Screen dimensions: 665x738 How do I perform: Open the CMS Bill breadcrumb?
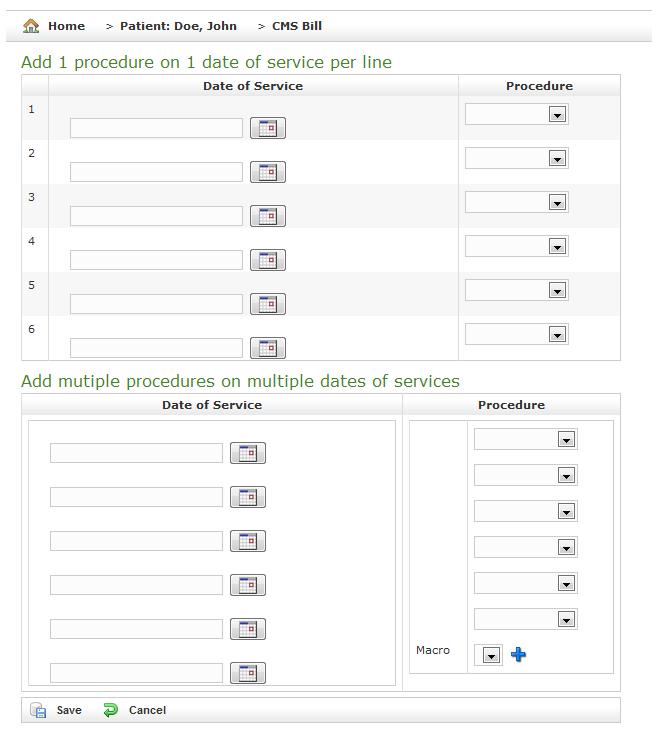click(x=297, y=26)
